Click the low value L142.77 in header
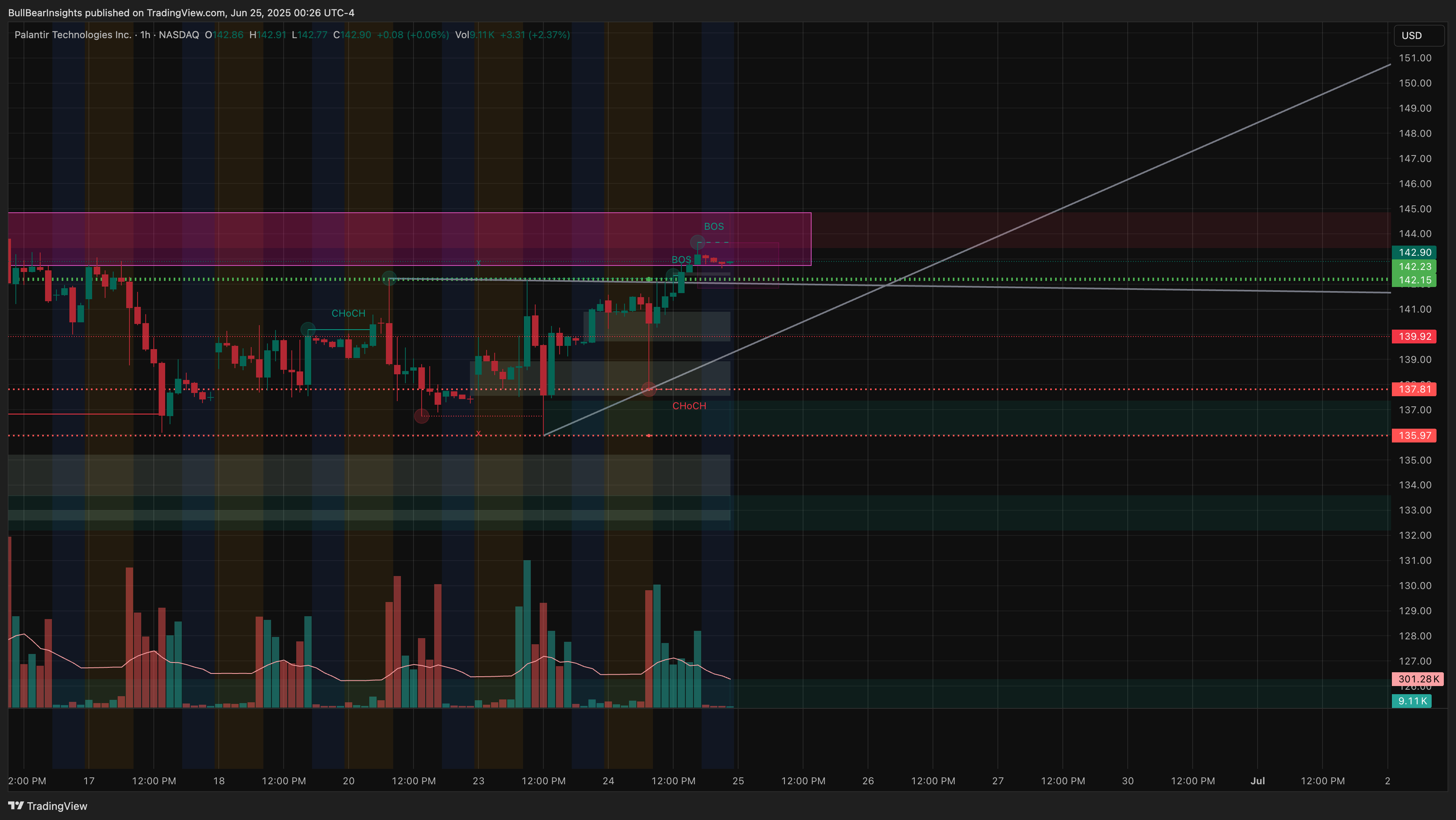The height and width of the screenshot is (820, 1456). (x=310, y=35)
